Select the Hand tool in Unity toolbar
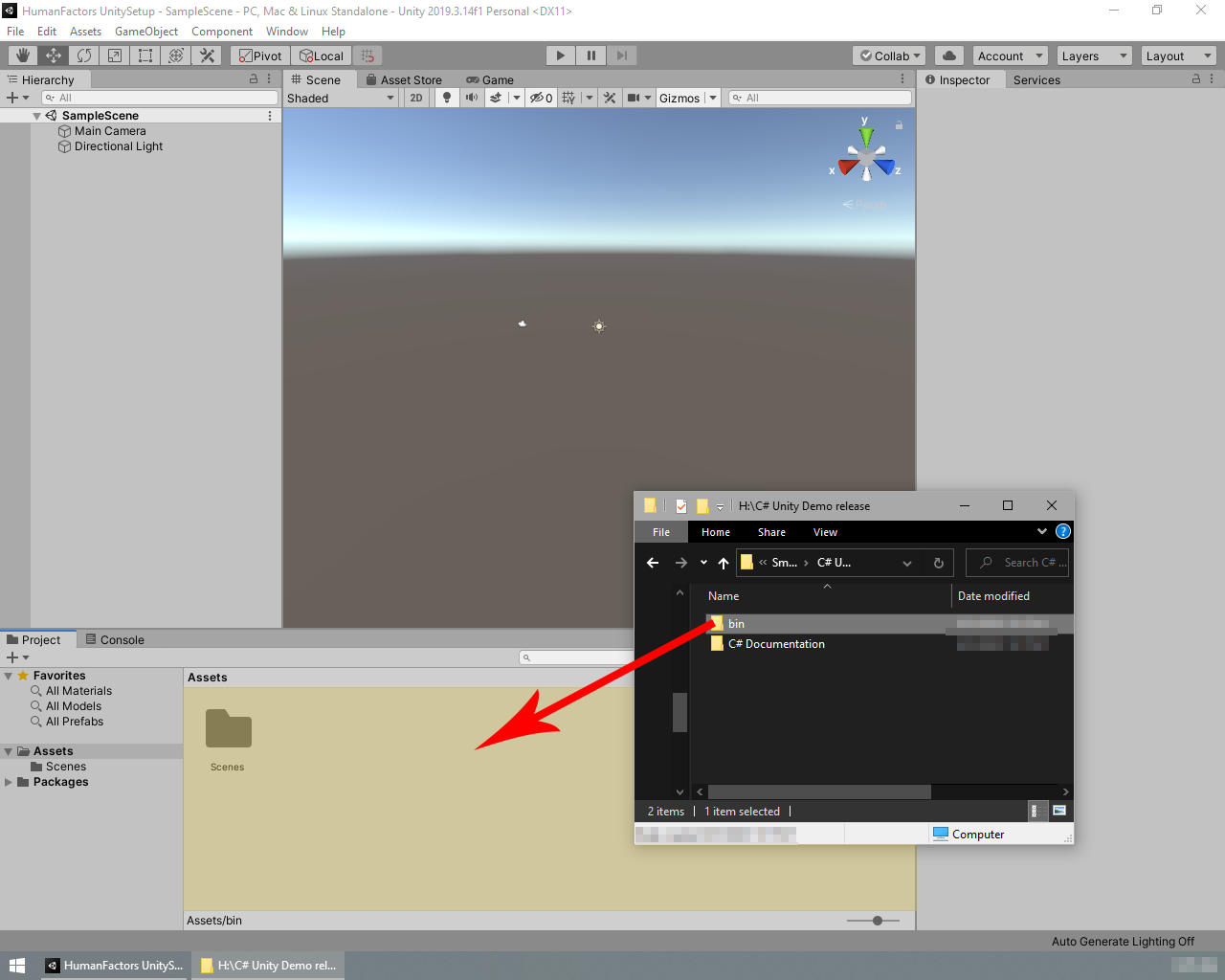Screen dimensions: 1225x980 coord(23,56)
